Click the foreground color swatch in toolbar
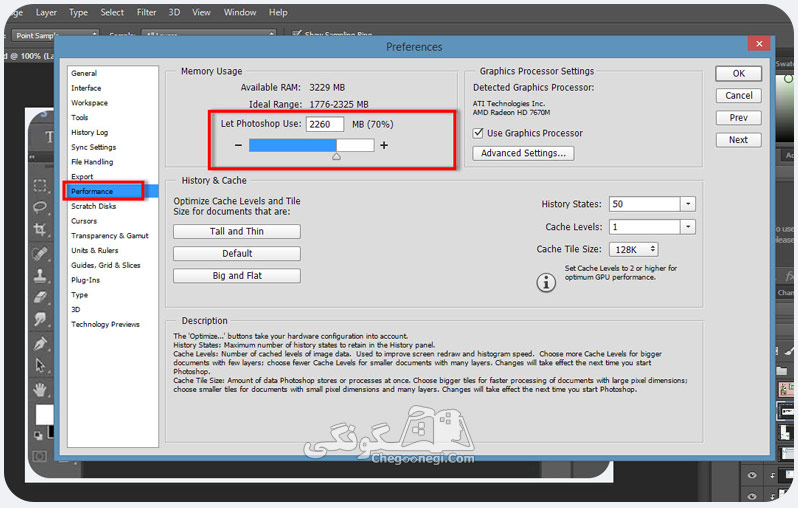The width and height of the screenshot is (798, 508). pyautogui.click(x=44, y=414)
